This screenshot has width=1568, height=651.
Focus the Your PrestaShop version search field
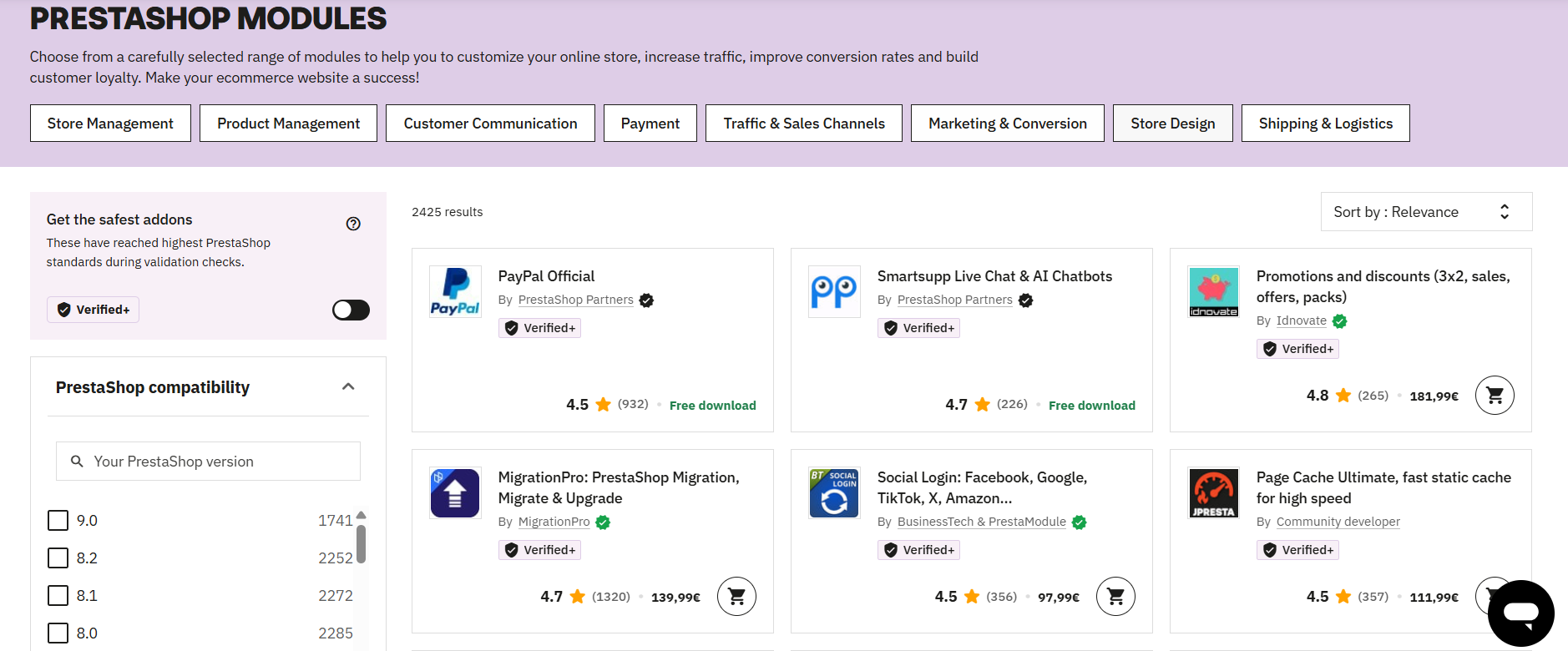point(208,462)
